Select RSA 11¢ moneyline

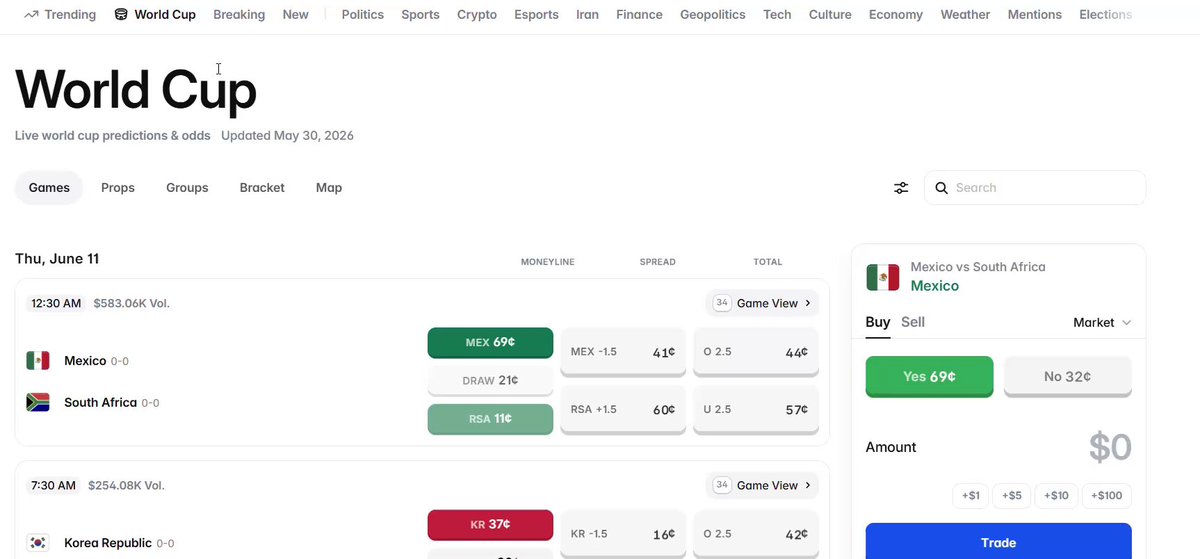coord(490,420)
